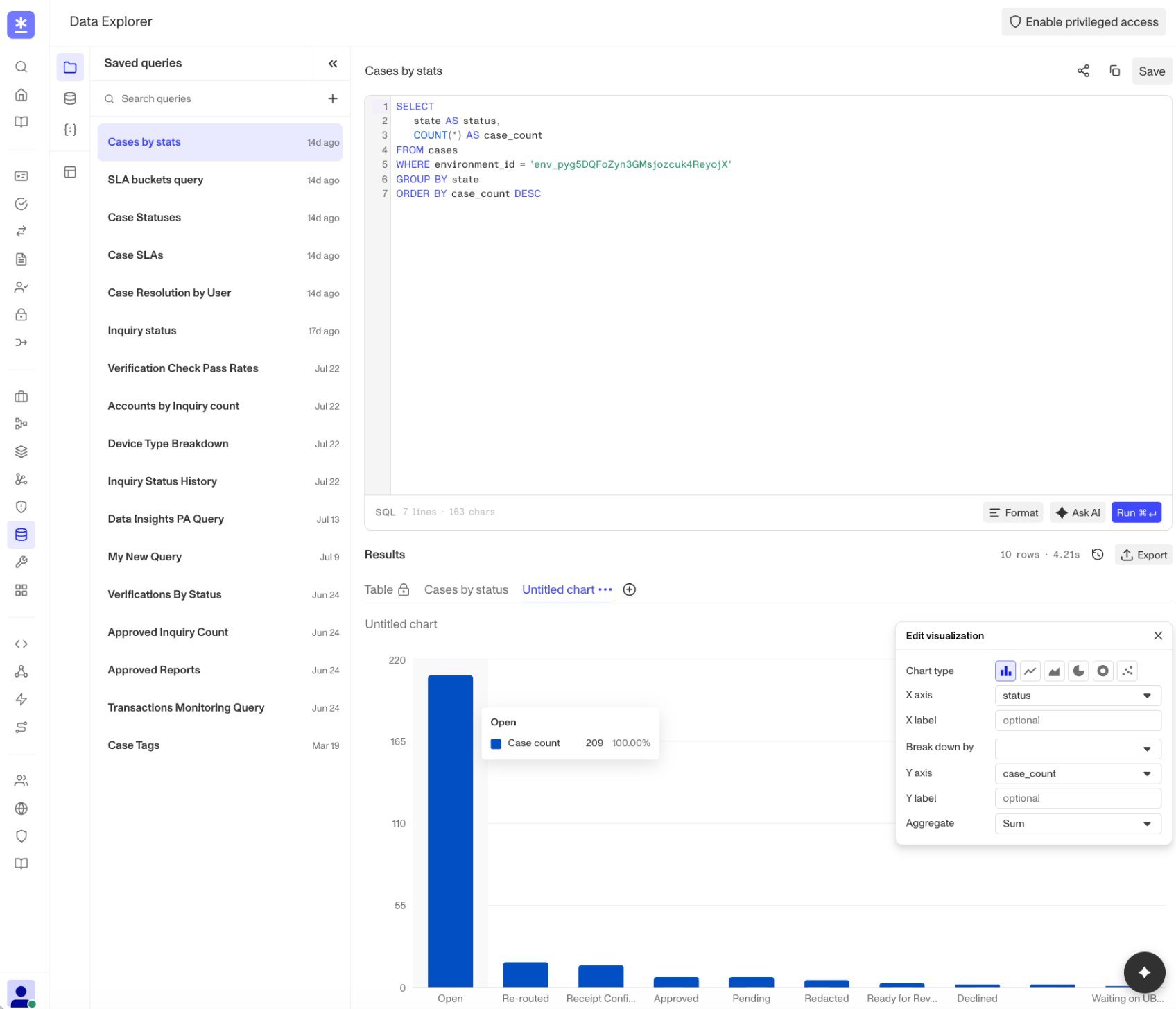Share the query using the share icon
The width and height of the screenshot is (1176, 1009).
(1083, 71)
